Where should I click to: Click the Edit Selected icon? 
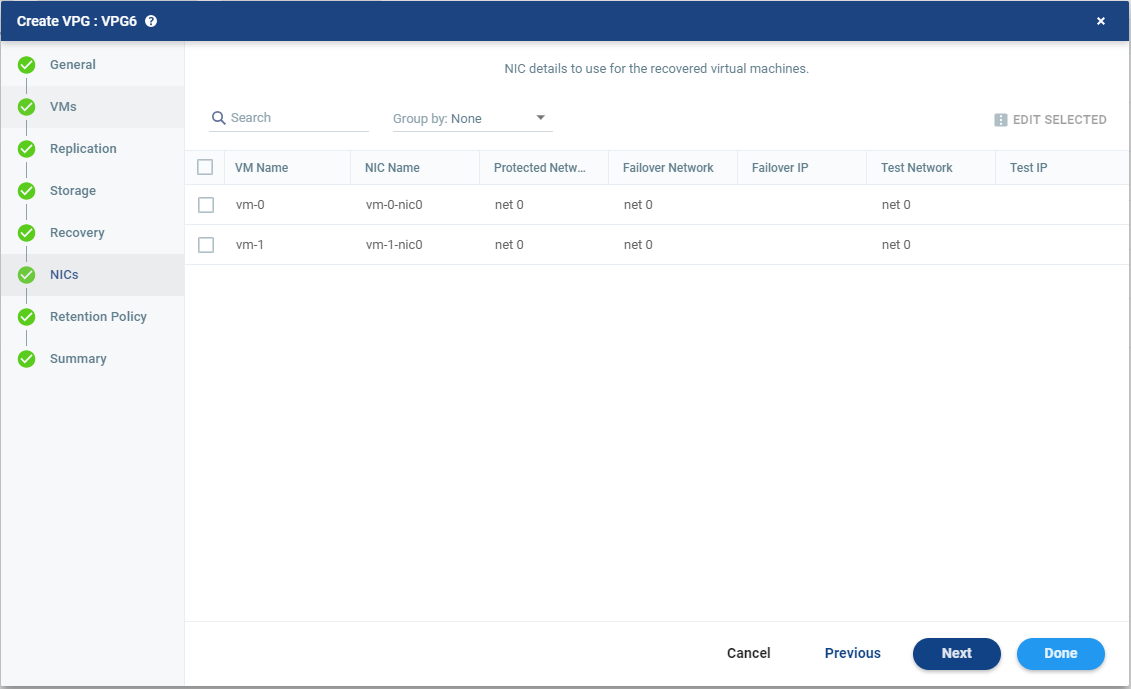1000,120
